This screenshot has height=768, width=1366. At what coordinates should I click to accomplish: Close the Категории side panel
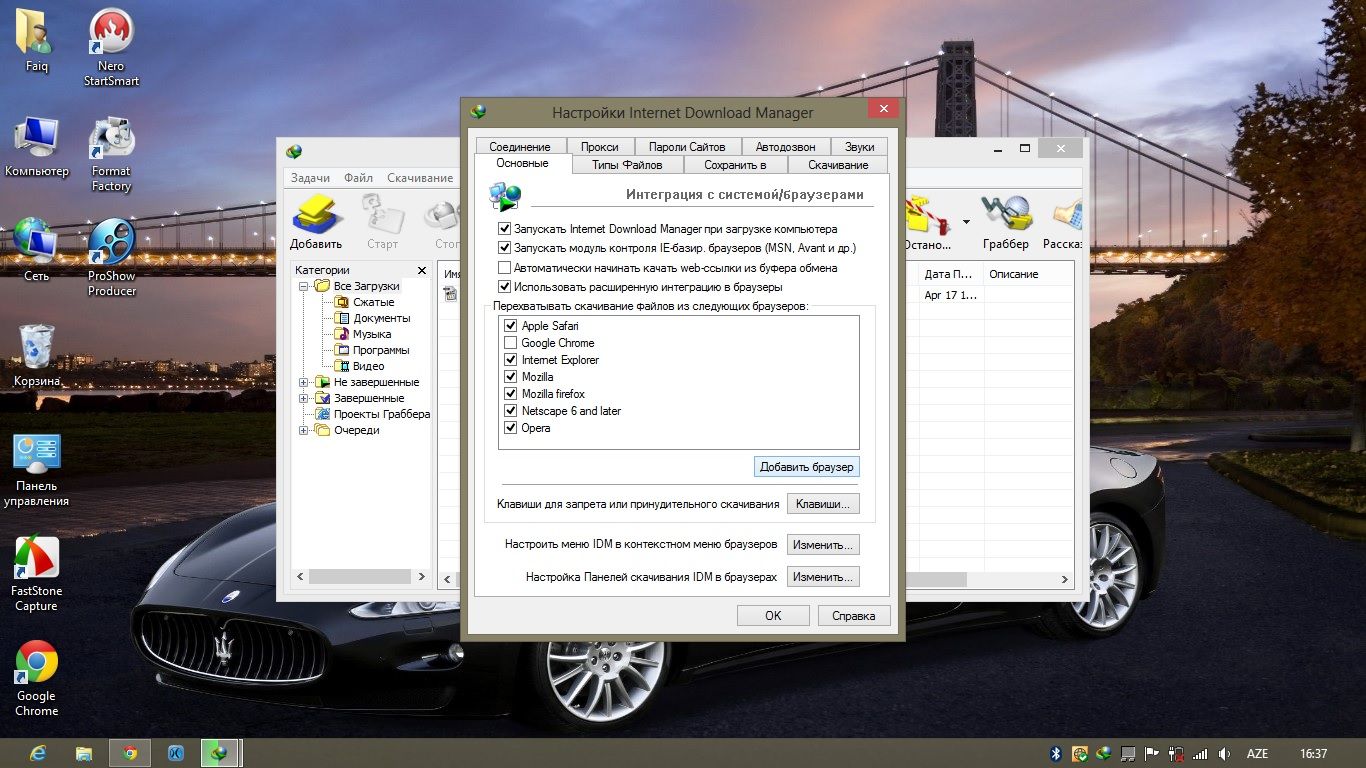(422, 270)
